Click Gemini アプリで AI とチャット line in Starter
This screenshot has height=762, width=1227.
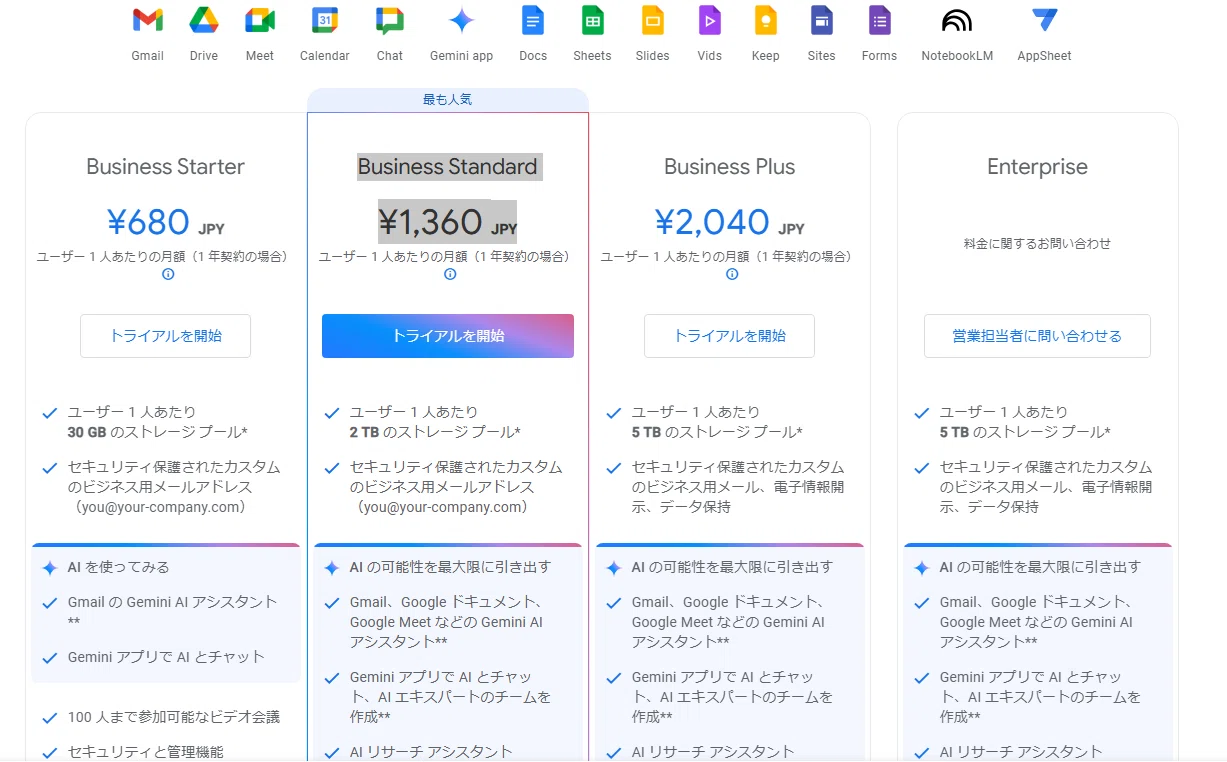(166, 657)
